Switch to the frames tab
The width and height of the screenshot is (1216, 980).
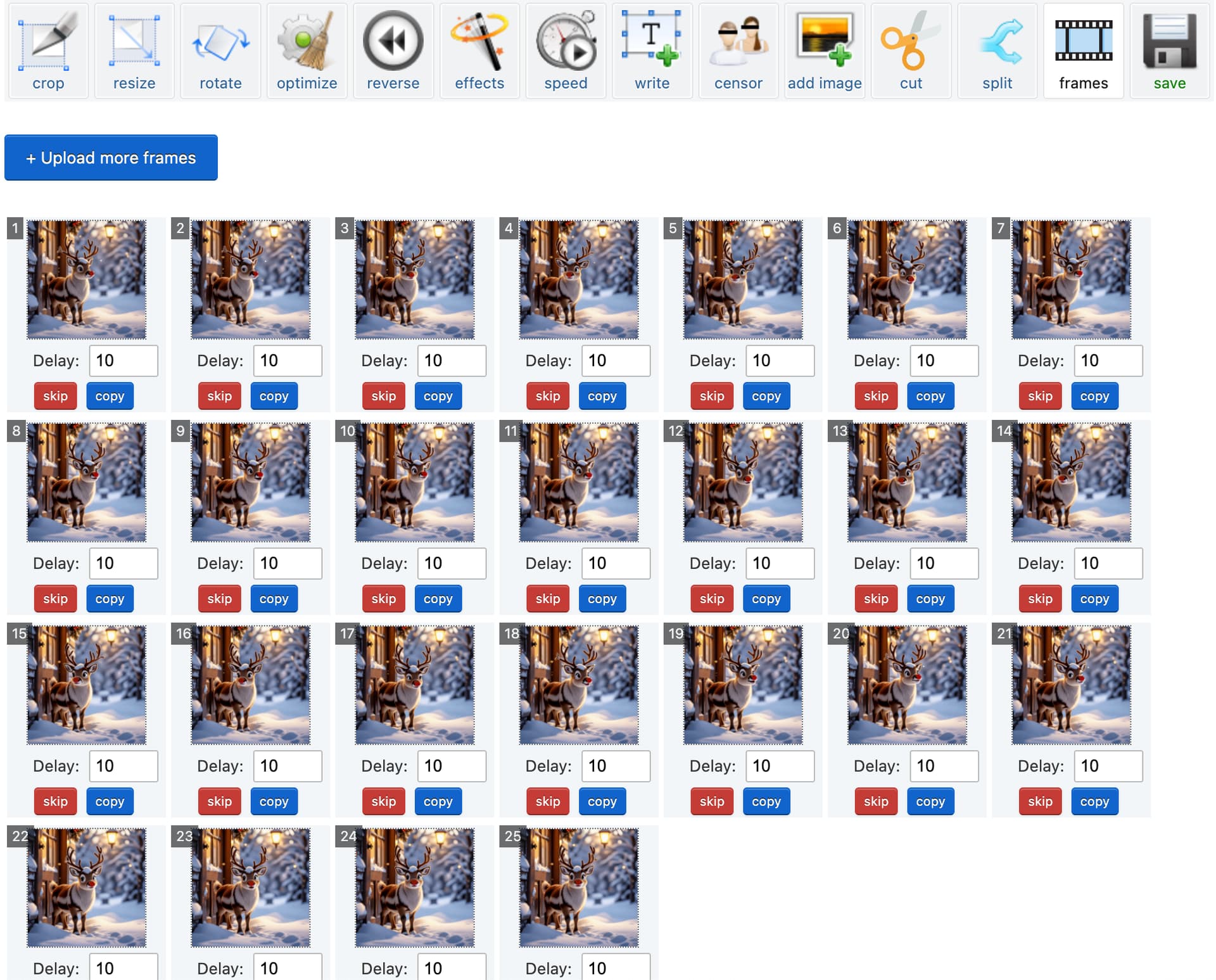(1084, 51)
